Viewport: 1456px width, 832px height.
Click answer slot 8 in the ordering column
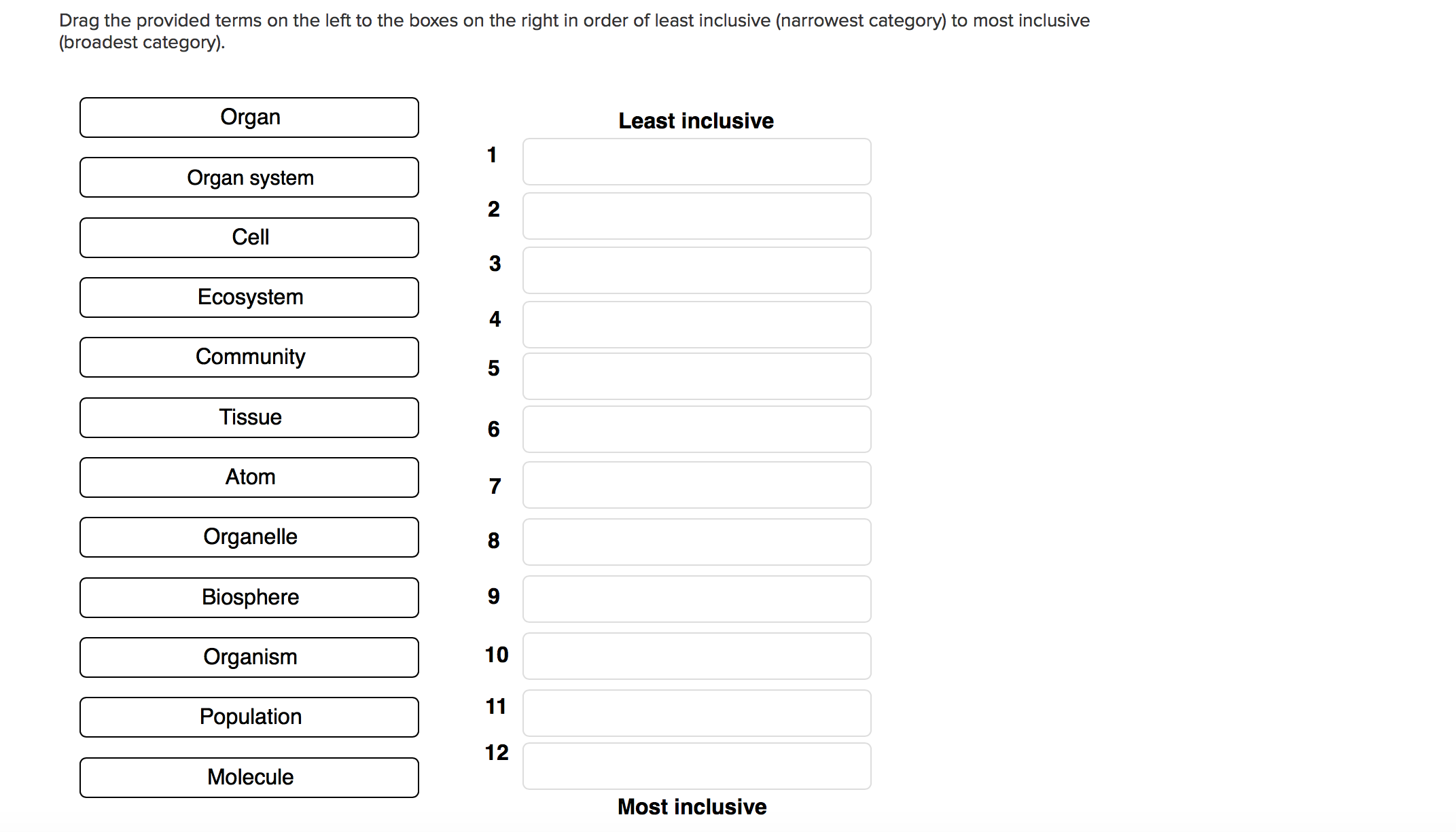point(696,541)
